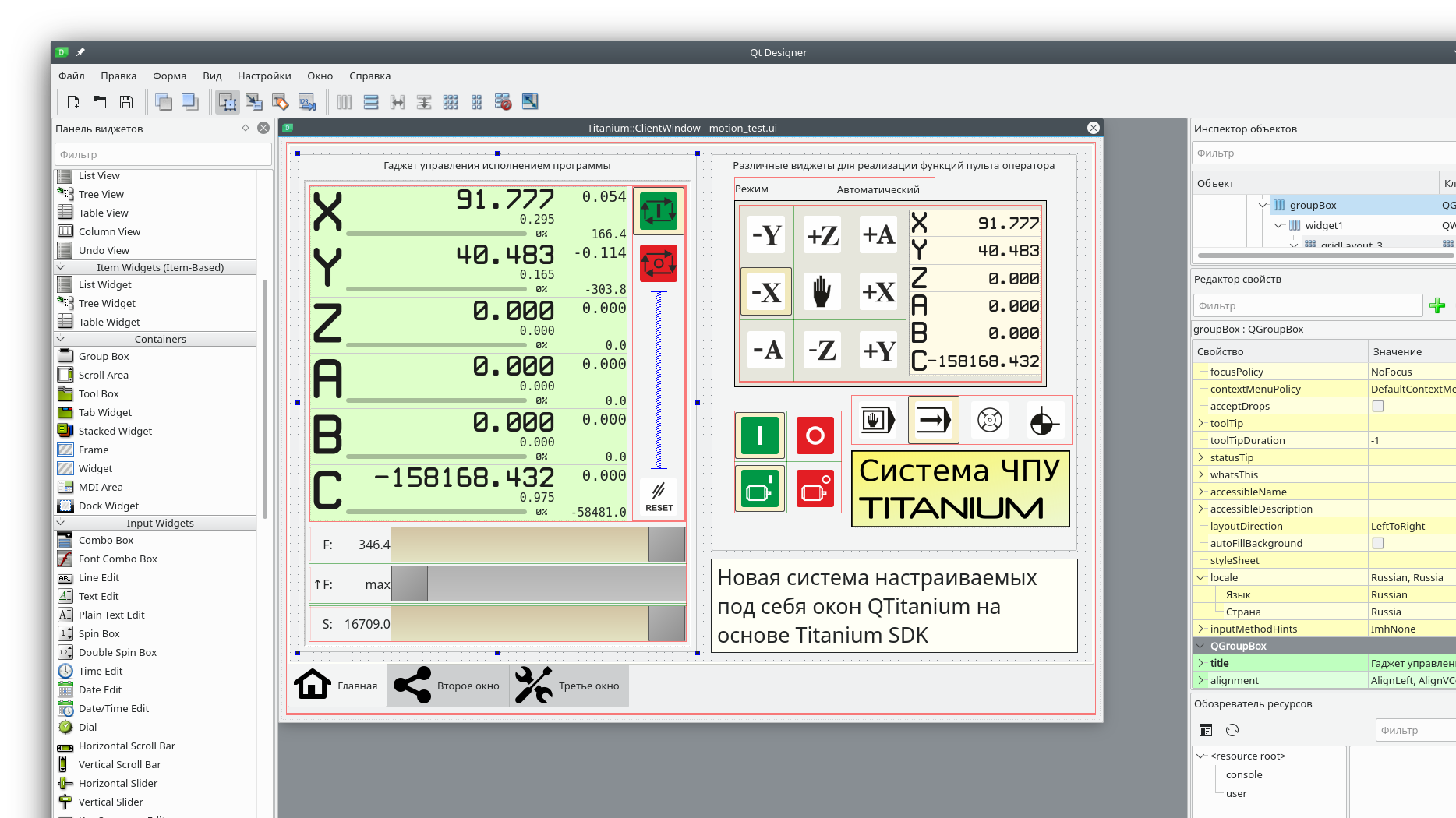Image resolution: width=1456 pixels, height=818 pixels.
Task: Open the Файл menu
Action: pos(72,76)
